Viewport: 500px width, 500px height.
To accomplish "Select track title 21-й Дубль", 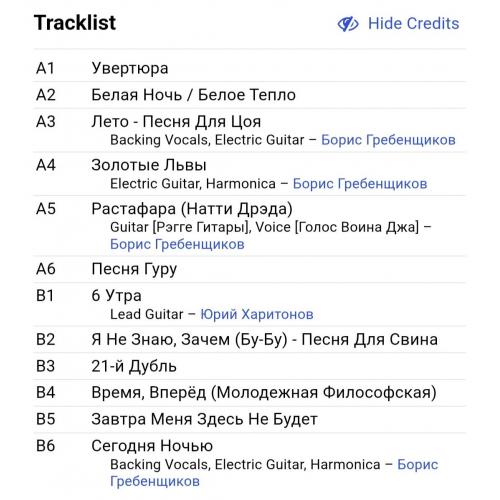I will coord(134,366).
